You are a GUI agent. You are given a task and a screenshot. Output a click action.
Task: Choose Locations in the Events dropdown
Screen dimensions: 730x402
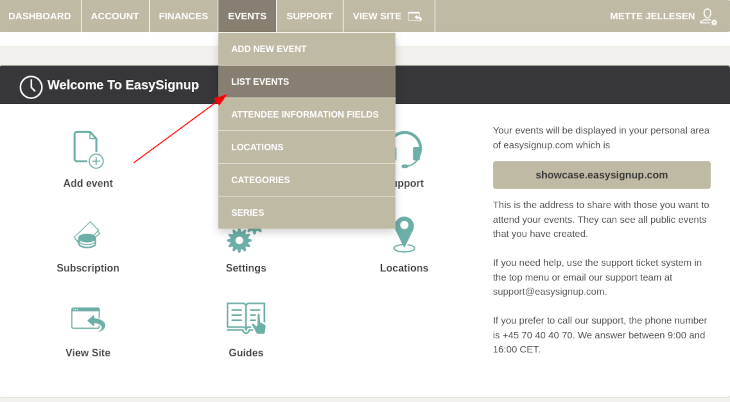[x=307, y=147]
